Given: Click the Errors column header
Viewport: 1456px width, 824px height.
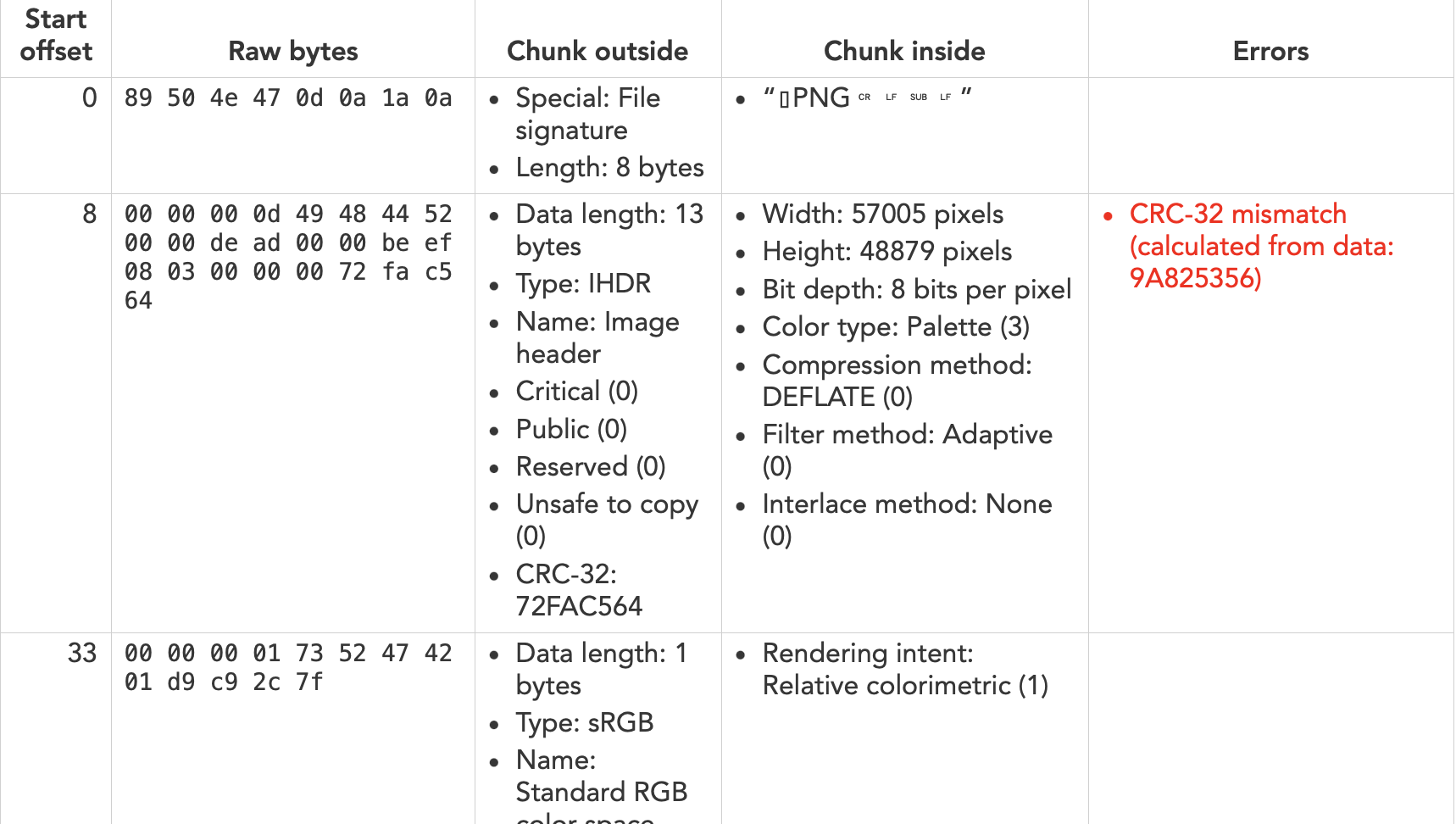Looking at the screenshot, I should tap(1270, 51).
